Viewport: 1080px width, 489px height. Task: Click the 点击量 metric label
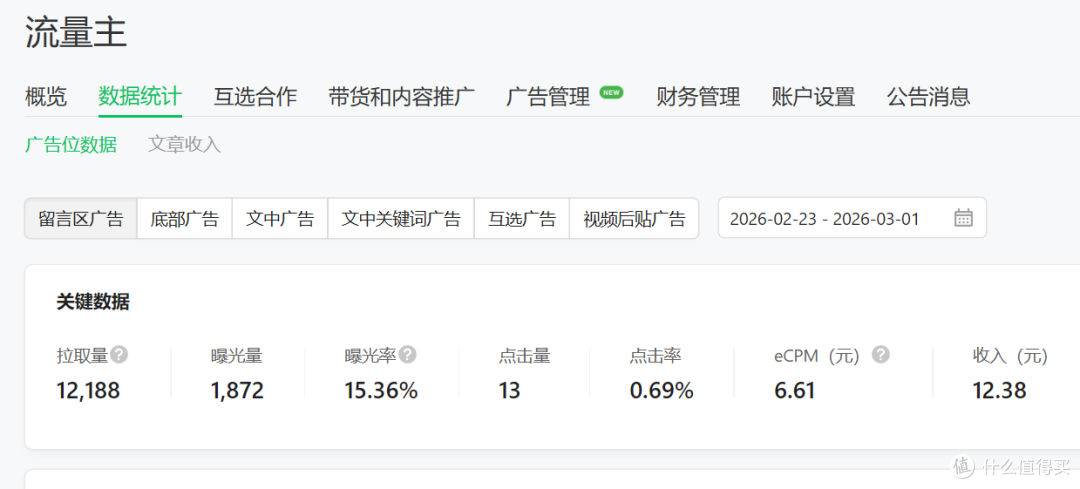(x=525, y=356)
